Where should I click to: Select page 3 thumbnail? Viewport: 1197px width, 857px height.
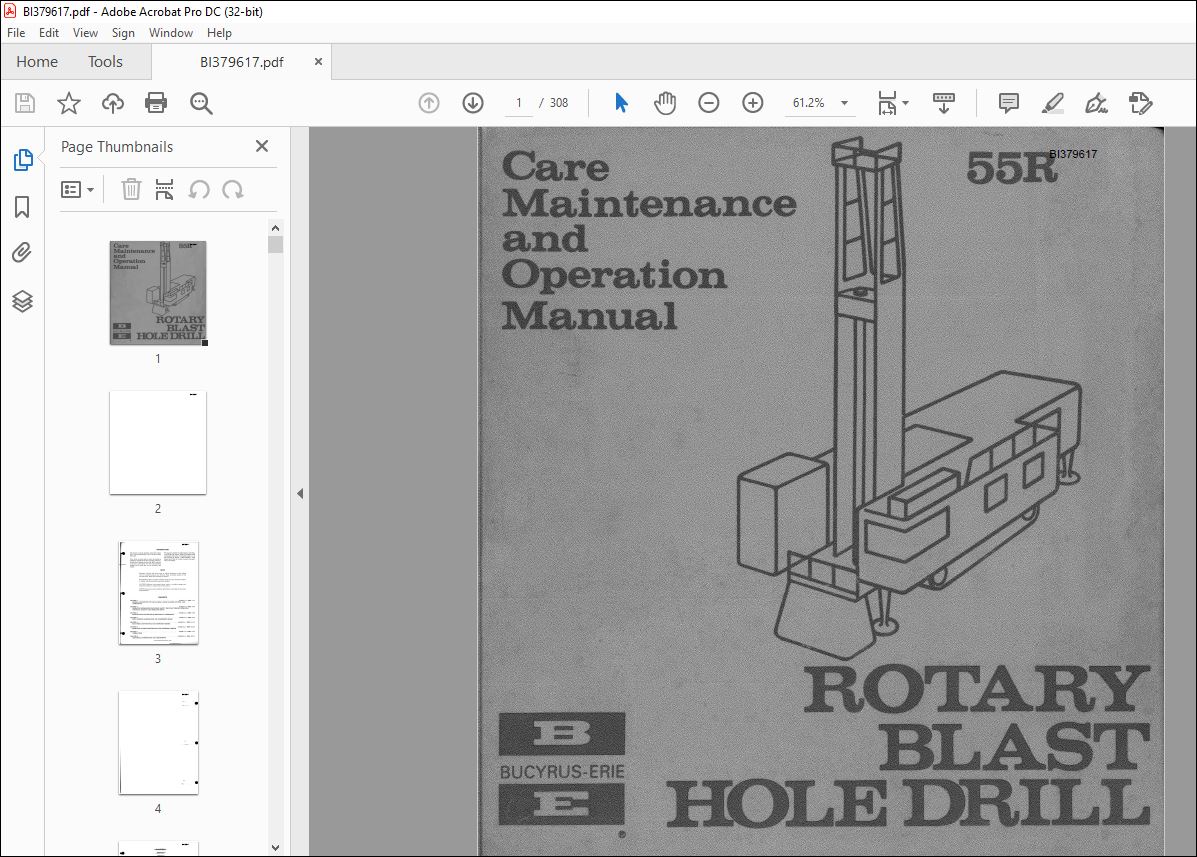pyautogui.click(x=159, y=593)
